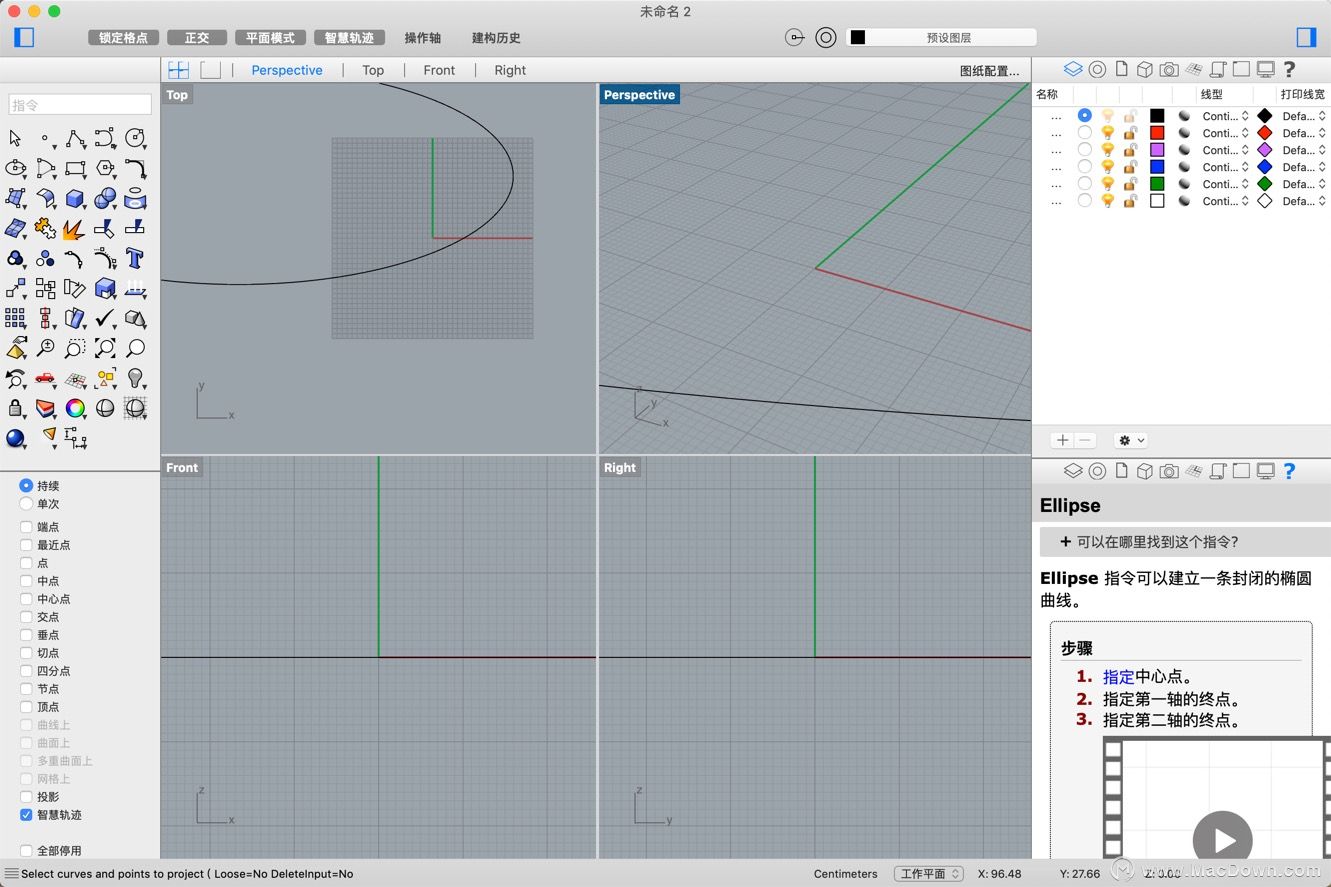This screenshot has width=1331, height=887.
Task: Select the rectangular Array tool
Action: tap(15, 318)
